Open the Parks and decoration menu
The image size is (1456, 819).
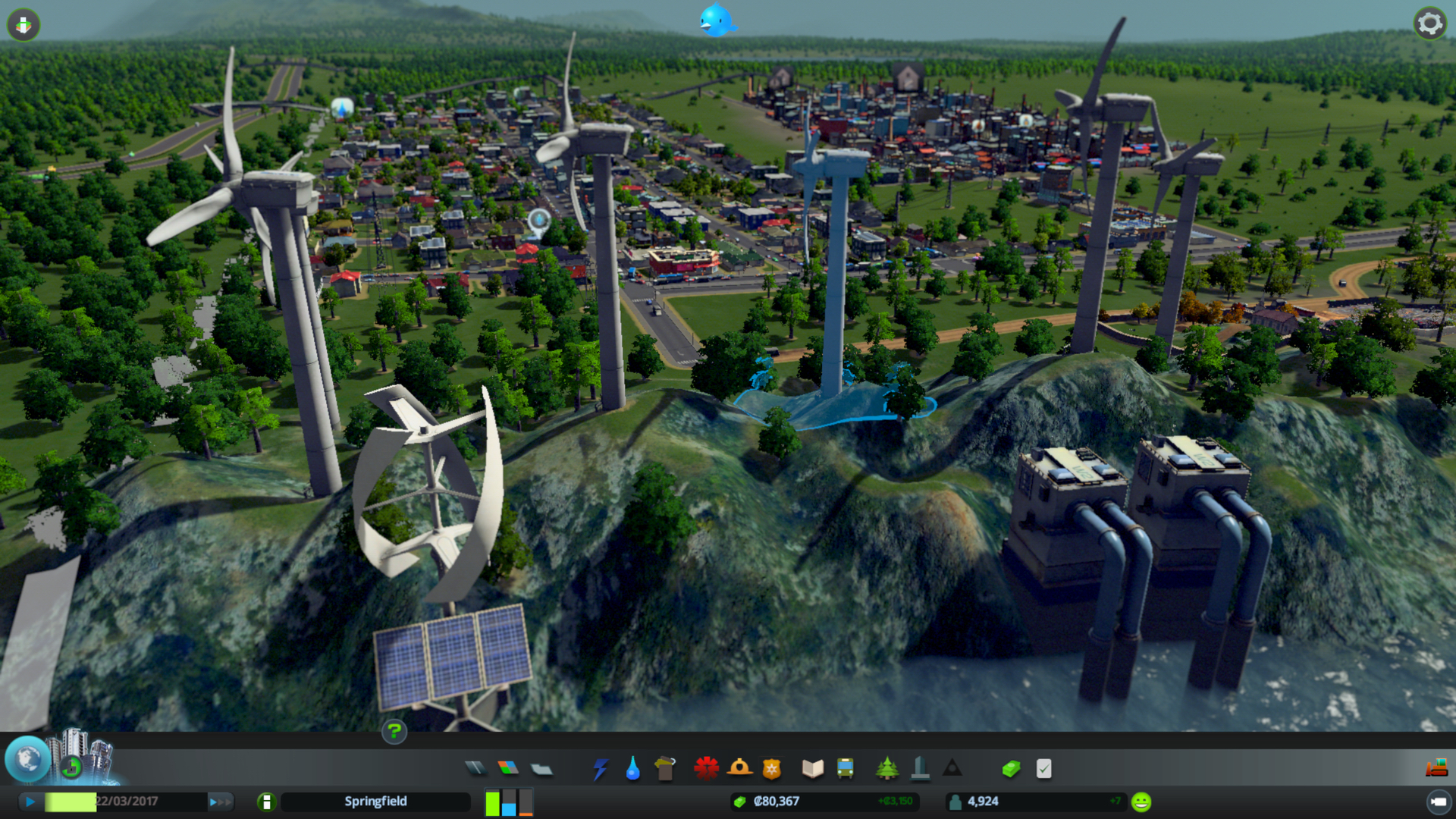(886, 768)
